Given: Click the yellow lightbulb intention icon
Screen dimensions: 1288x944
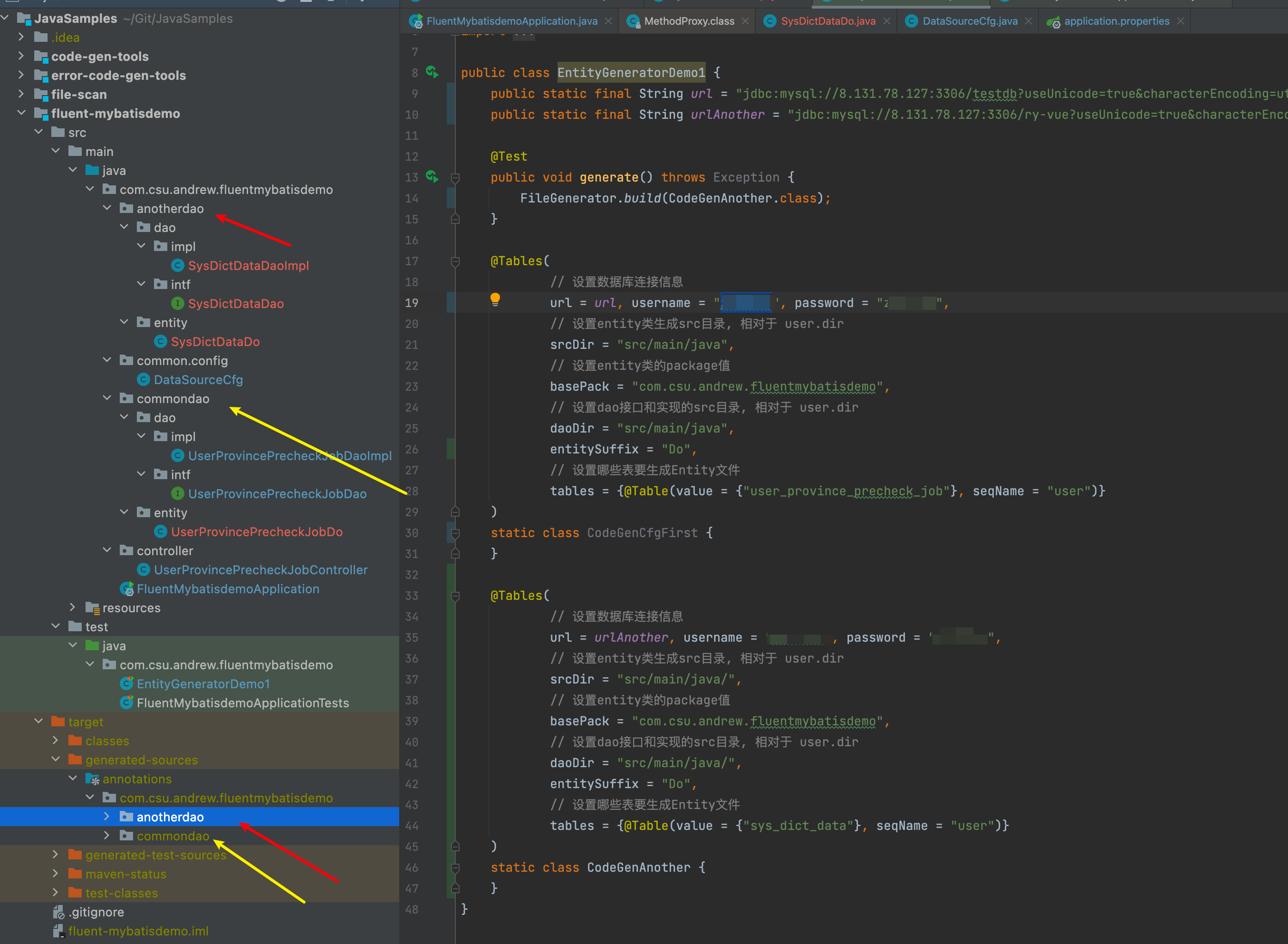Looking at the screenshot, I should pyautogui.click(x=495, y=299).
